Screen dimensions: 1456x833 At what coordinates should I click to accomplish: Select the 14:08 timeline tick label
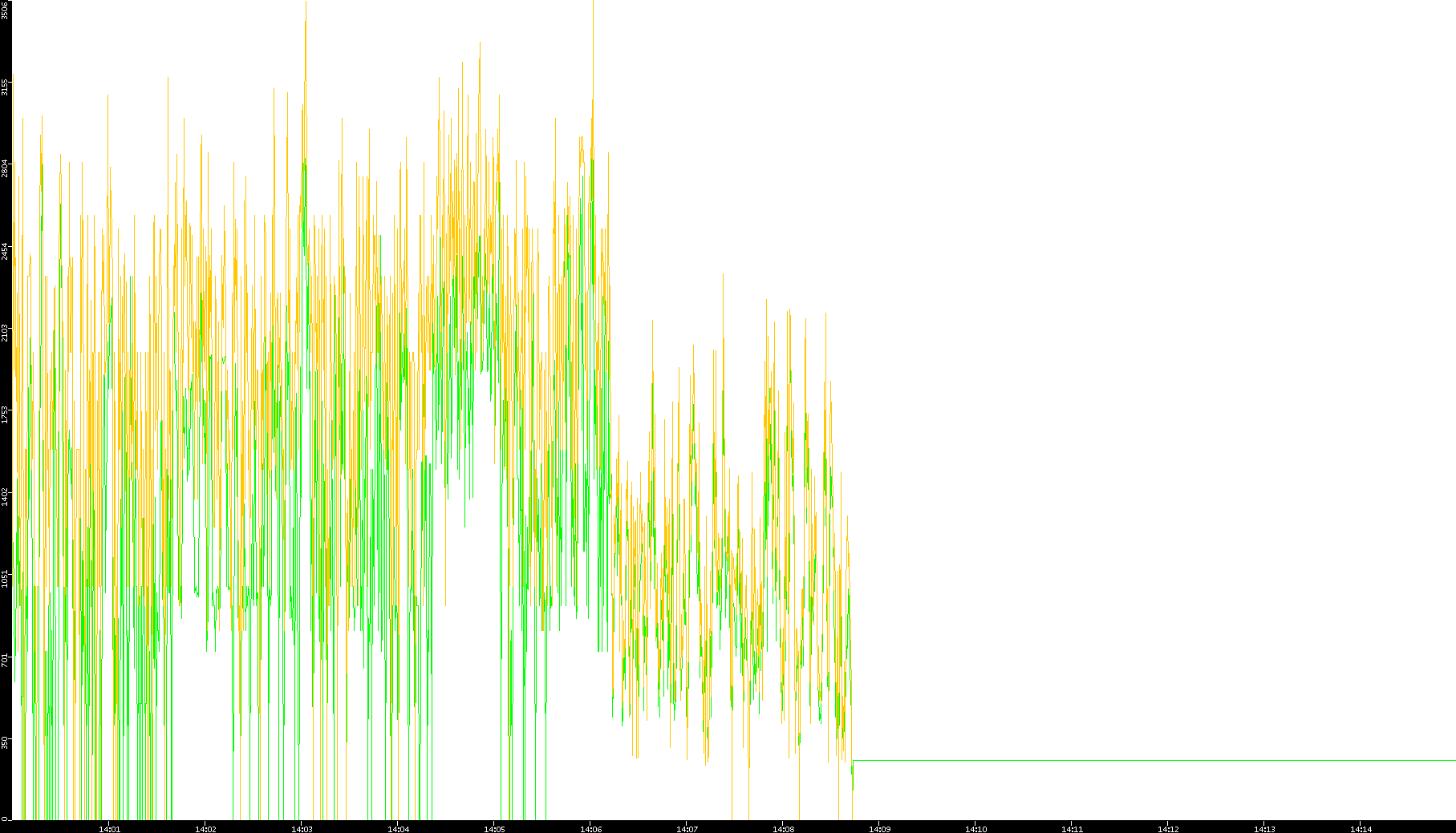tap(783, 828)
